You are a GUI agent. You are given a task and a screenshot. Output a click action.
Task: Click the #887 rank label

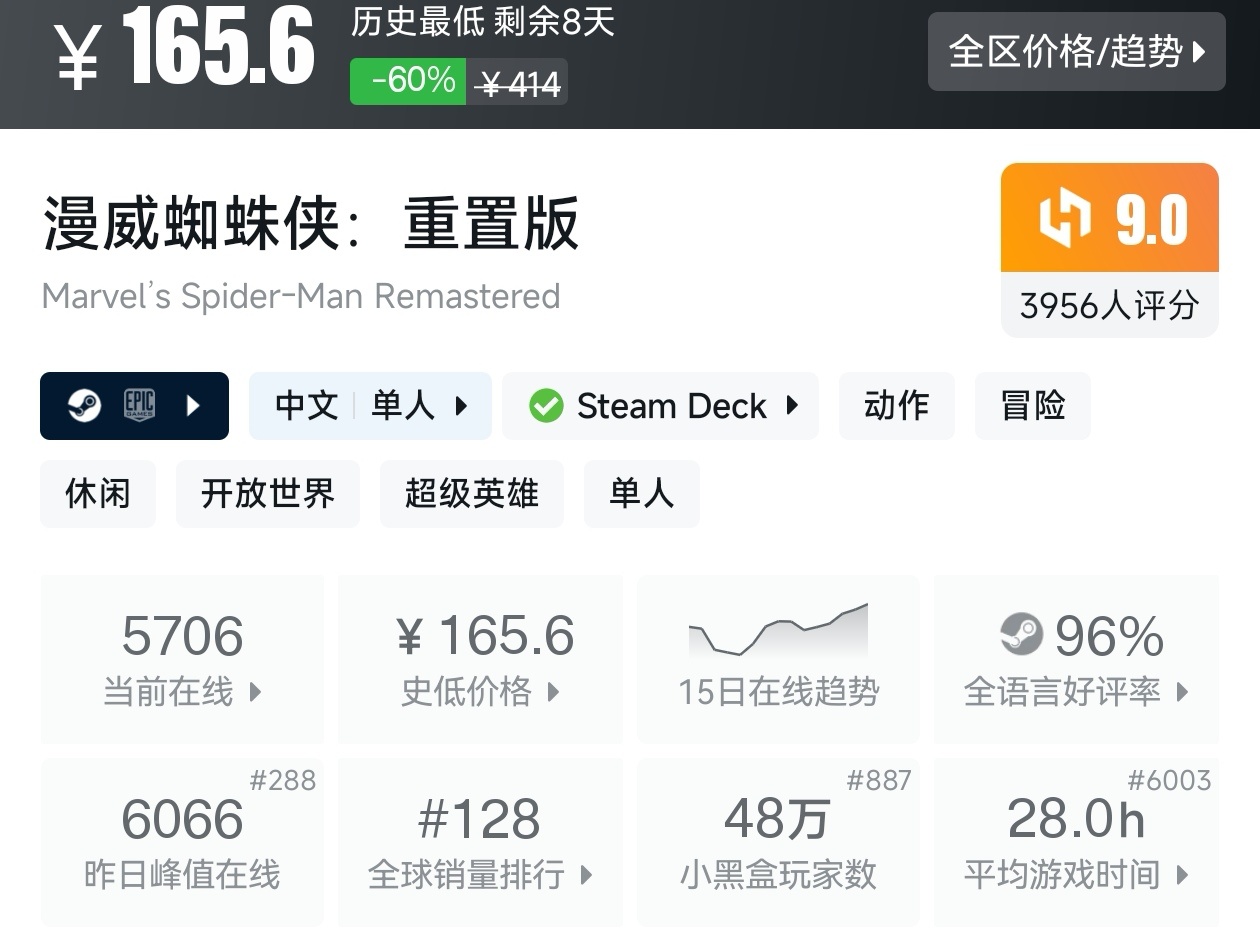click(879, 780)
